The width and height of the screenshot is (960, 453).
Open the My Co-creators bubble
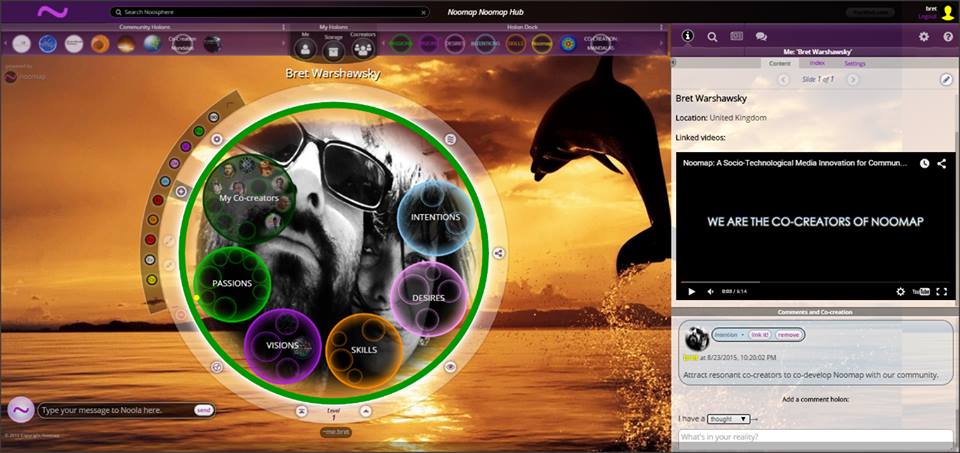249,199
